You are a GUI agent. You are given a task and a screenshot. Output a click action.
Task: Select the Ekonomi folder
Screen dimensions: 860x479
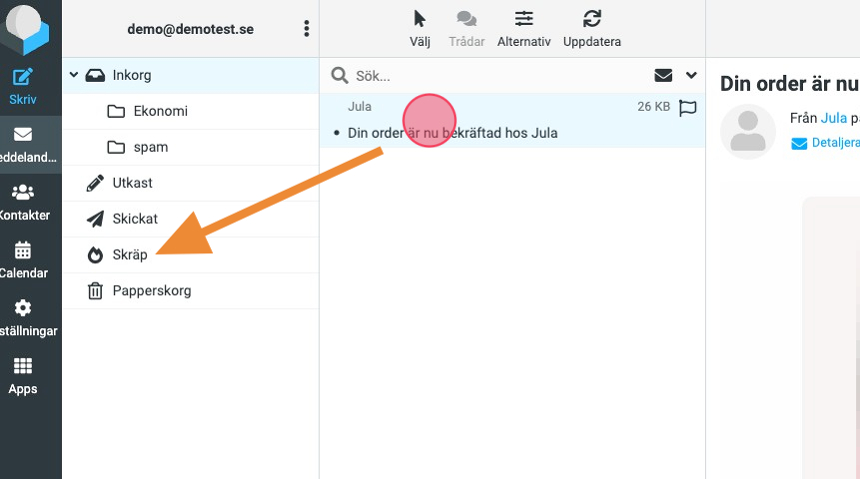(x=160, y=111)
